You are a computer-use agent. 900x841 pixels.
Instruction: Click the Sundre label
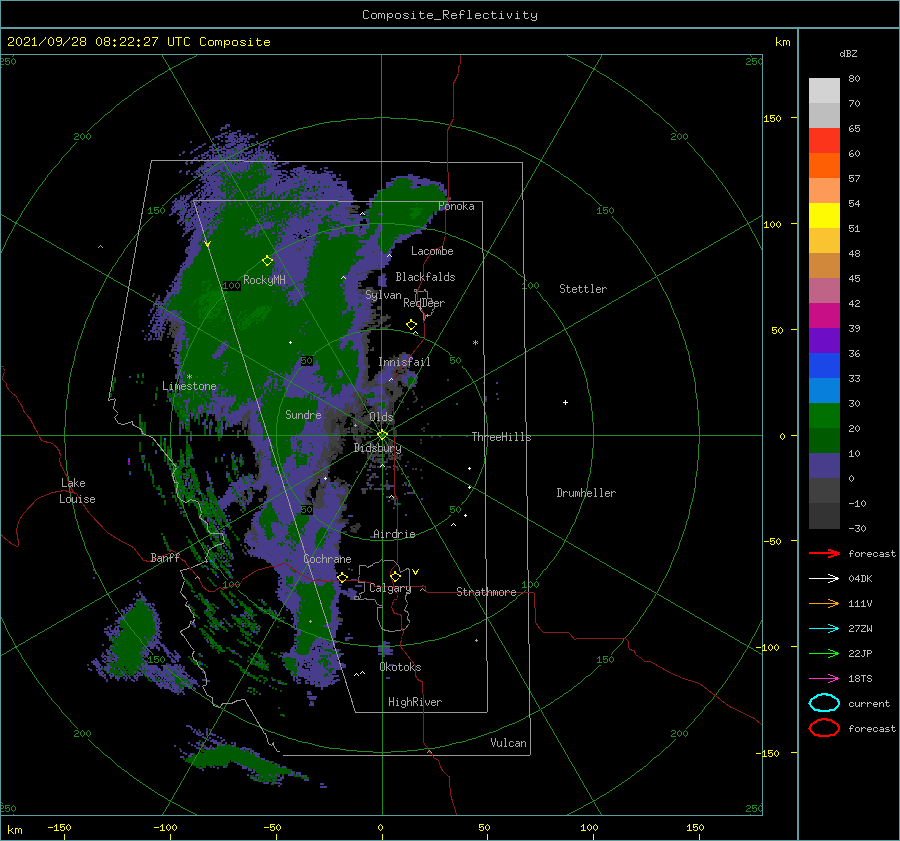[303, 414]
